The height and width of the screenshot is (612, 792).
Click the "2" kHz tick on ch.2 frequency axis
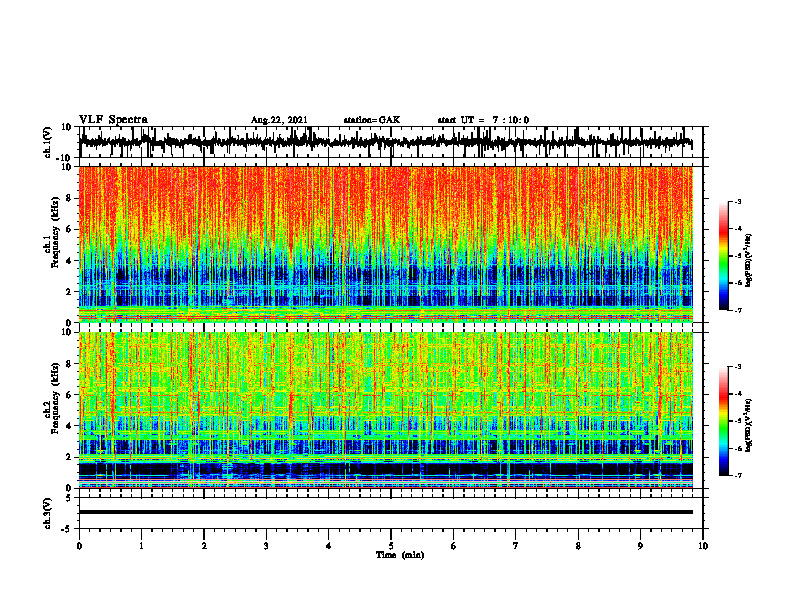click(x=70, y=457)
